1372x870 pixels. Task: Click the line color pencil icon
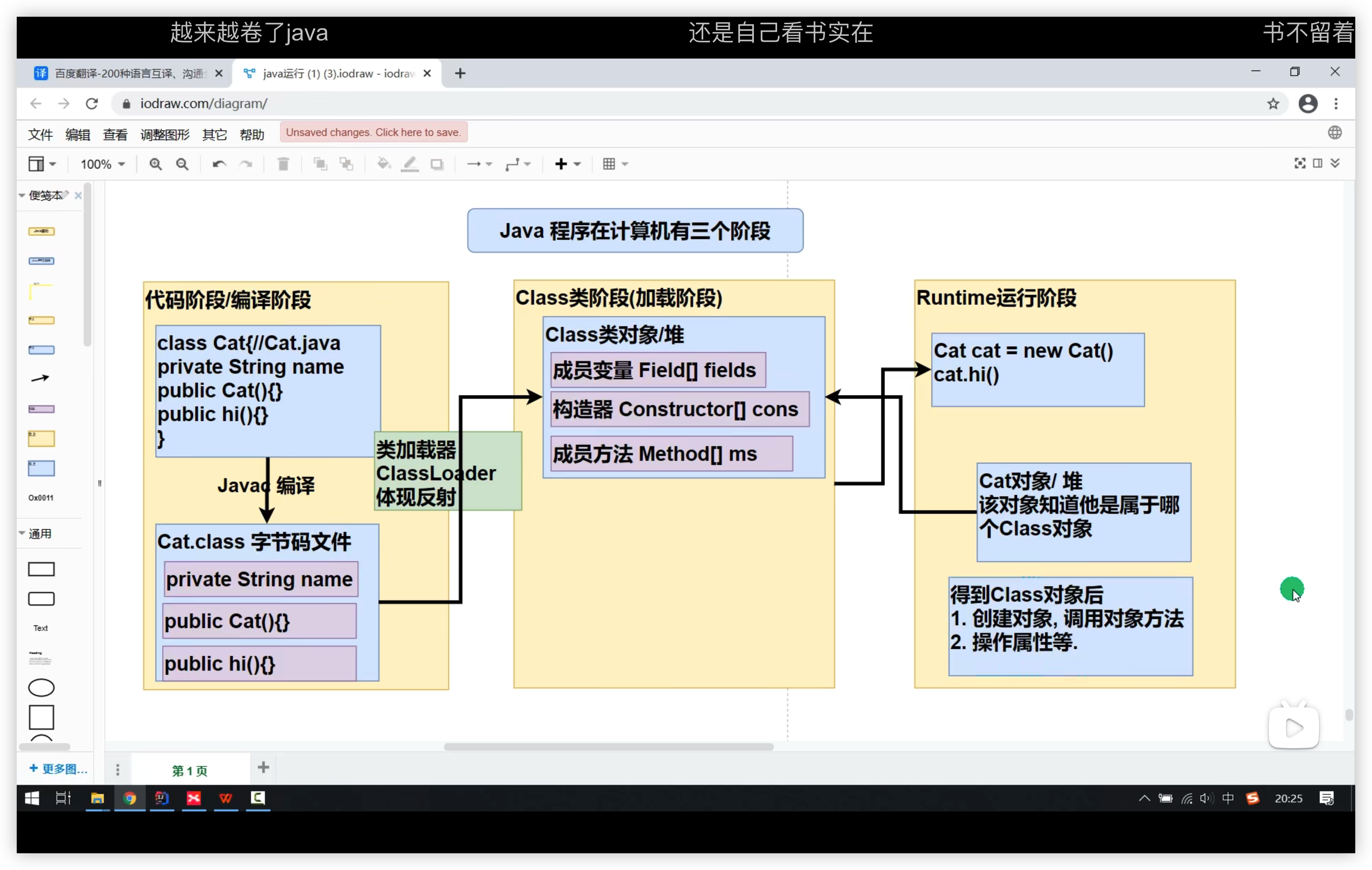[409, 164]
